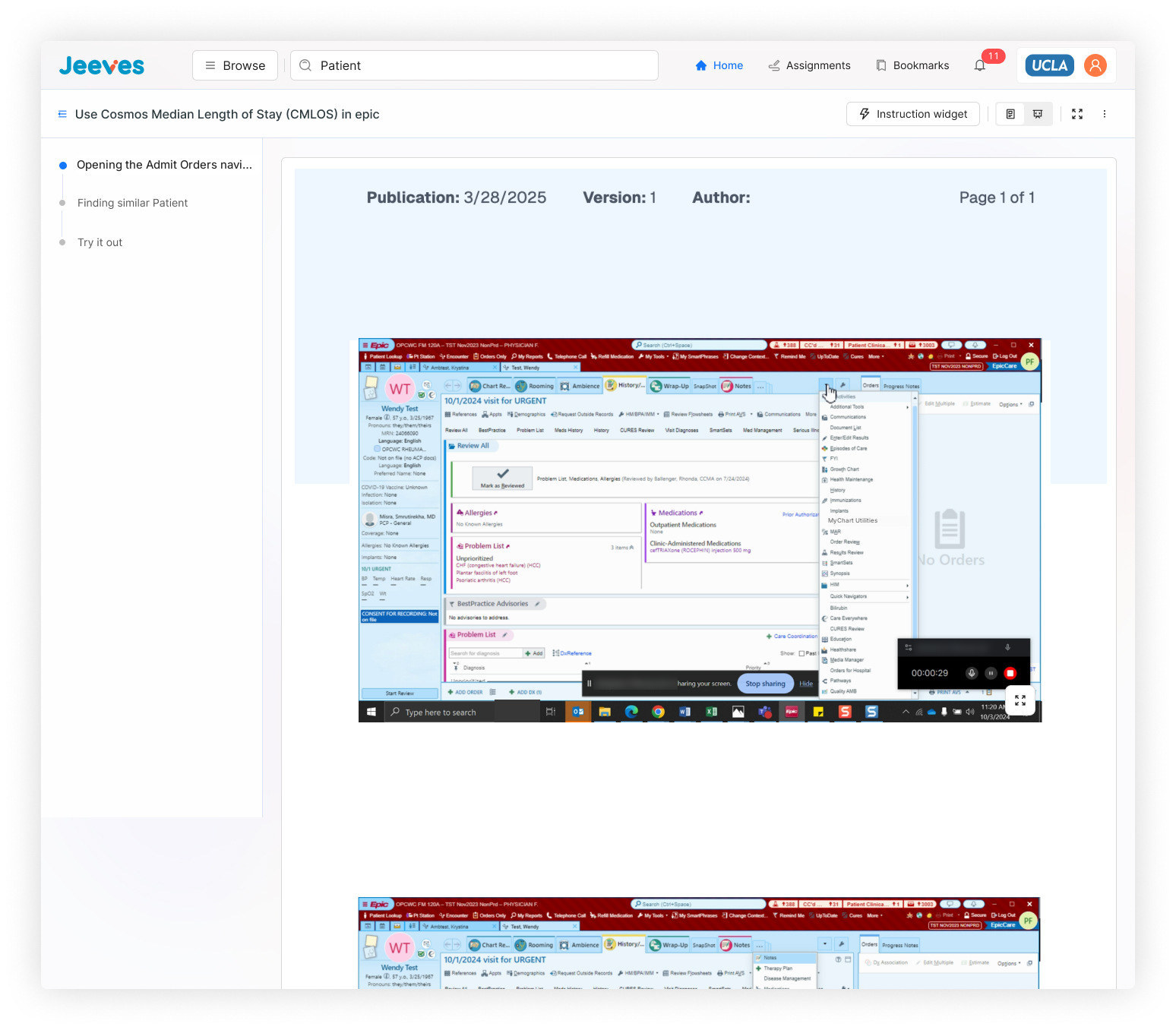Click the Chrome icon on the taskbar

pyautogui.click(x=658, y=712)
